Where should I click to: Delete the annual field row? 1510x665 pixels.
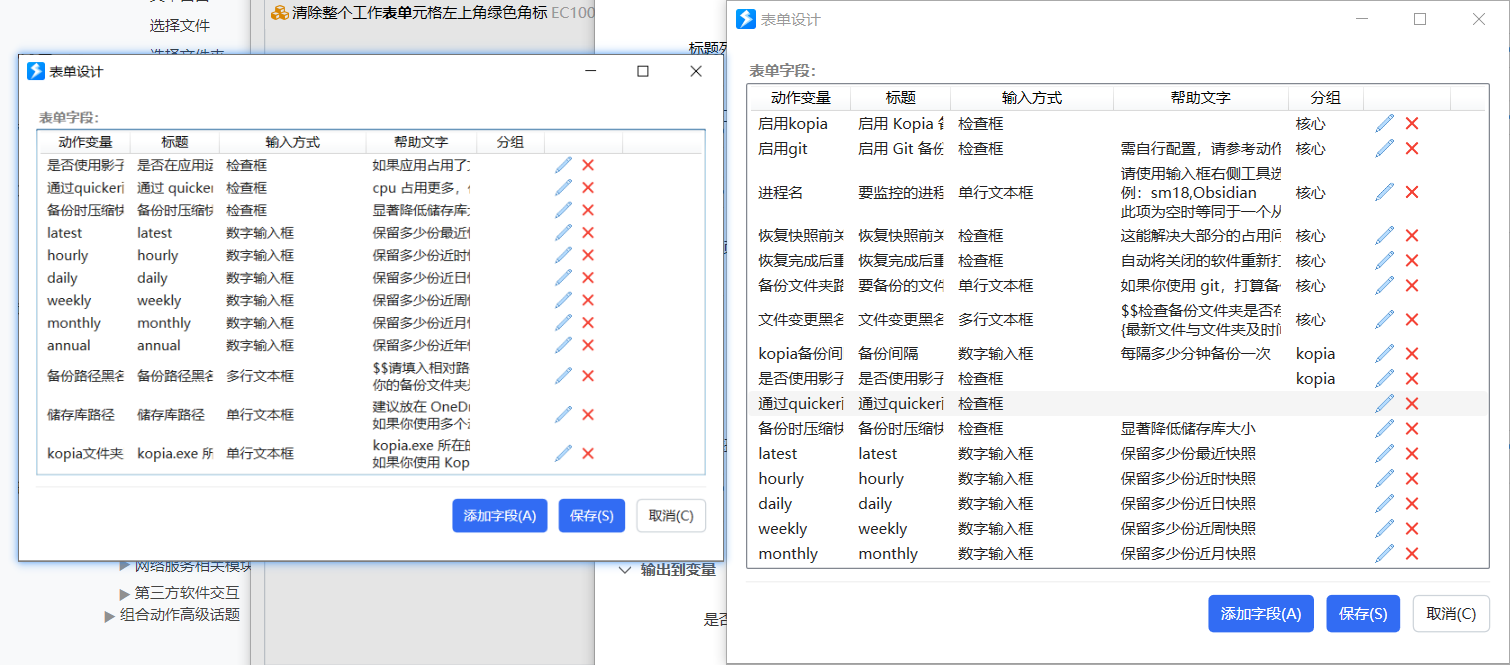pyautogui.click(x=590, y=346)
